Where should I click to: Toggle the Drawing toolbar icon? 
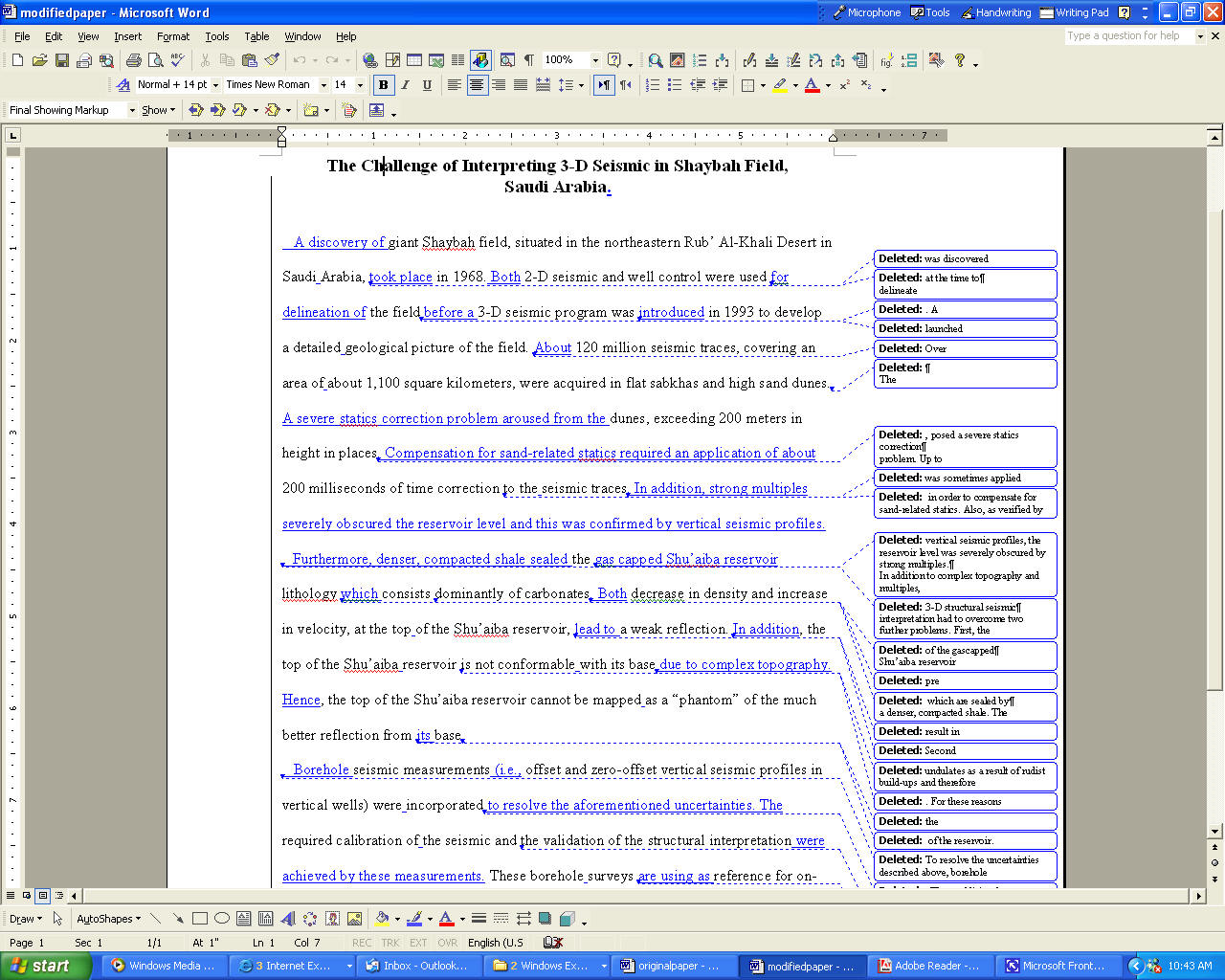click(480, 60)
